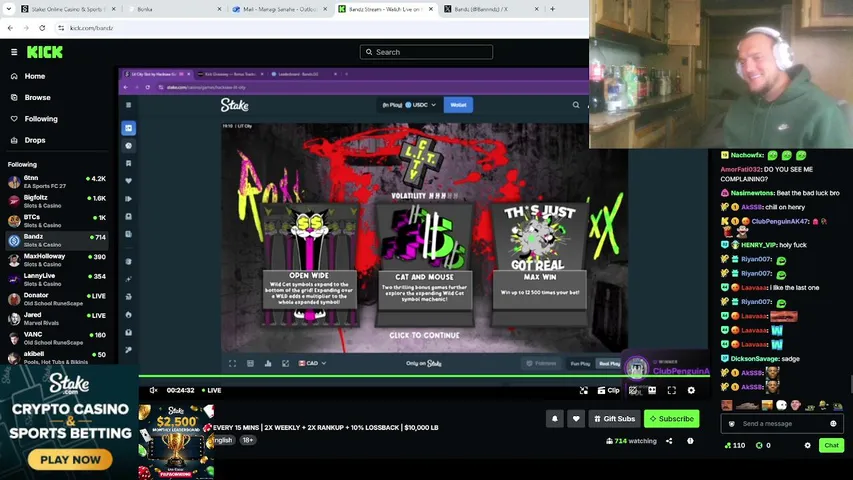Image resolution: width=853 pixels, height=480 pixels.
Task: Click the Wallet button in Stake
Action: (458, 105)
